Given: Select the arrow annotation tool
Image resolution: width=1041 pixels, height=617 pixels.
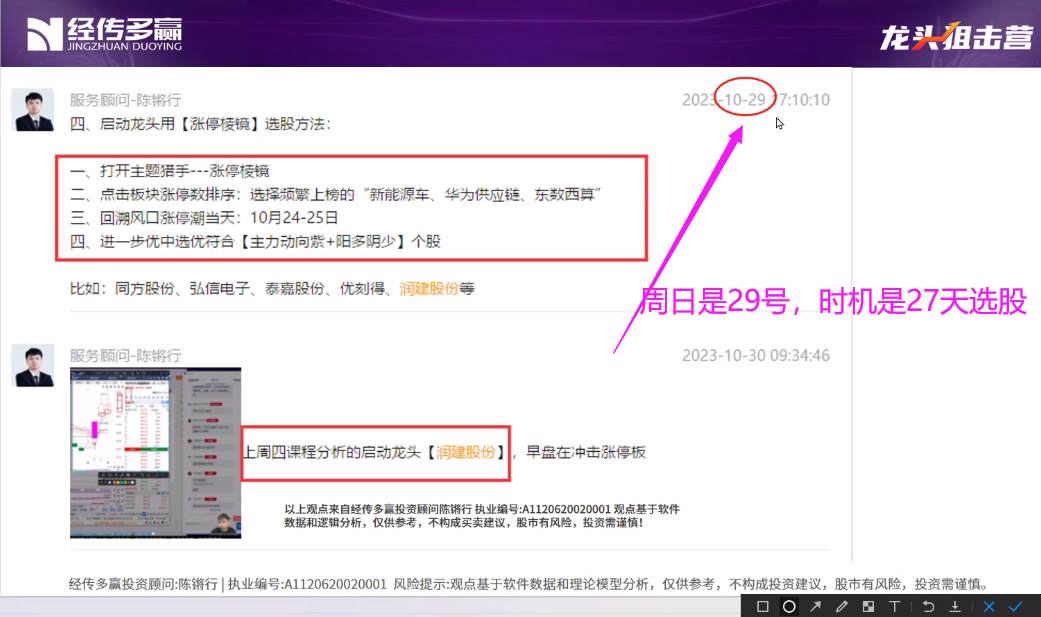Looking at the screenshot, I should coord(815,606).
